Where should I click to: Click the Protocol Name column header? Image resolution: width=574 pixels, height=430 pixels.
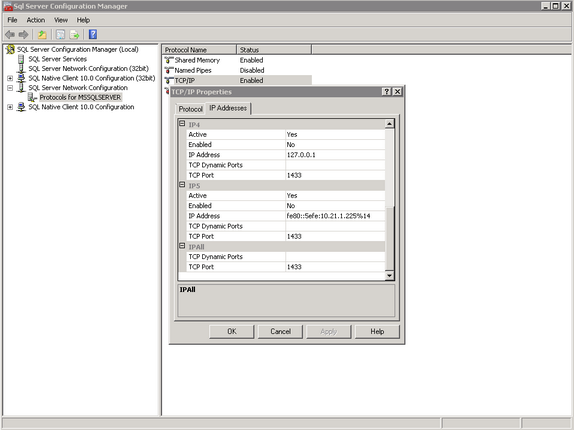click(199, 50)
